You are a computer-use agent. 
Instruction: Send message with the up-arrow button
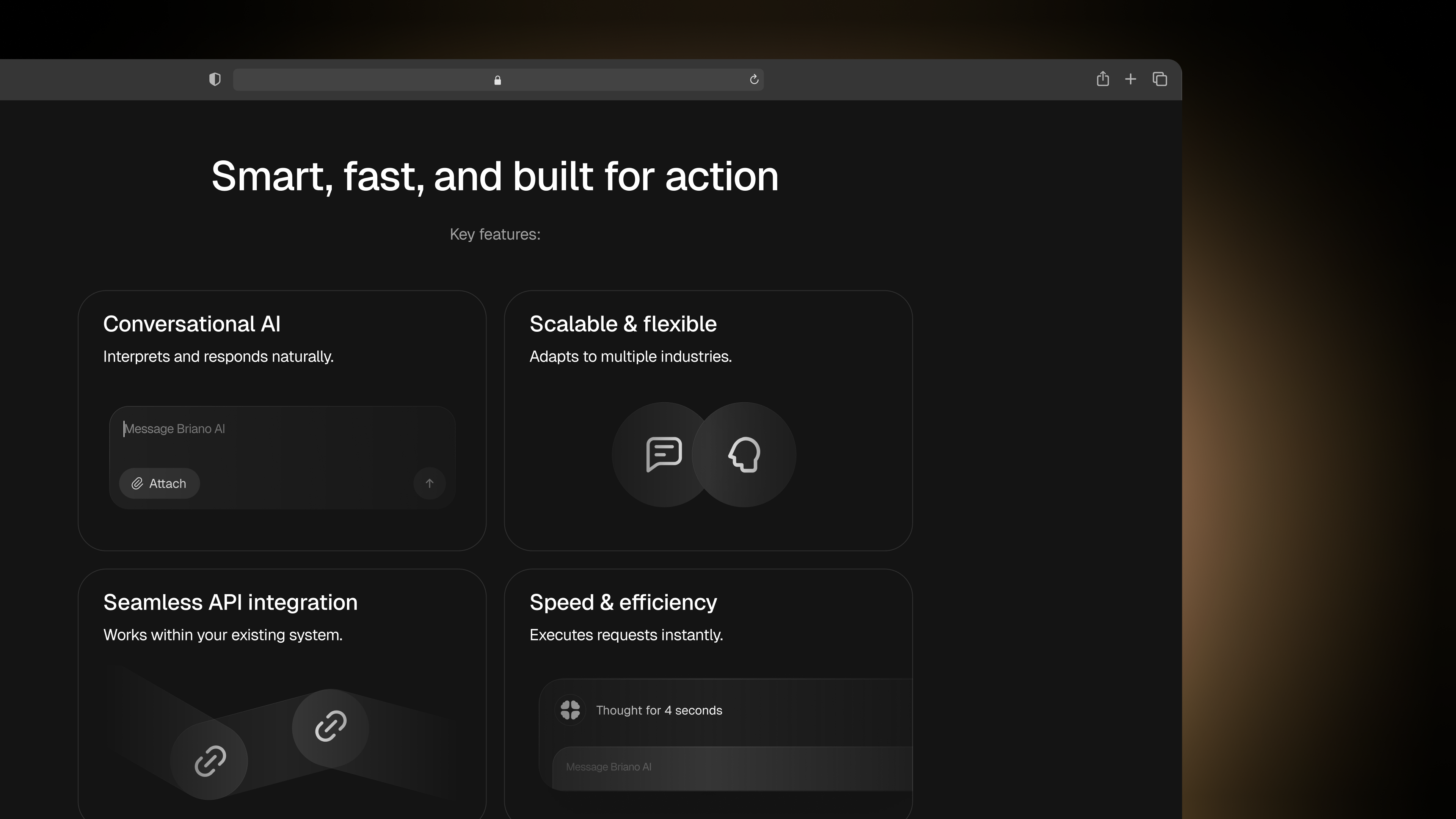[430, 483]
